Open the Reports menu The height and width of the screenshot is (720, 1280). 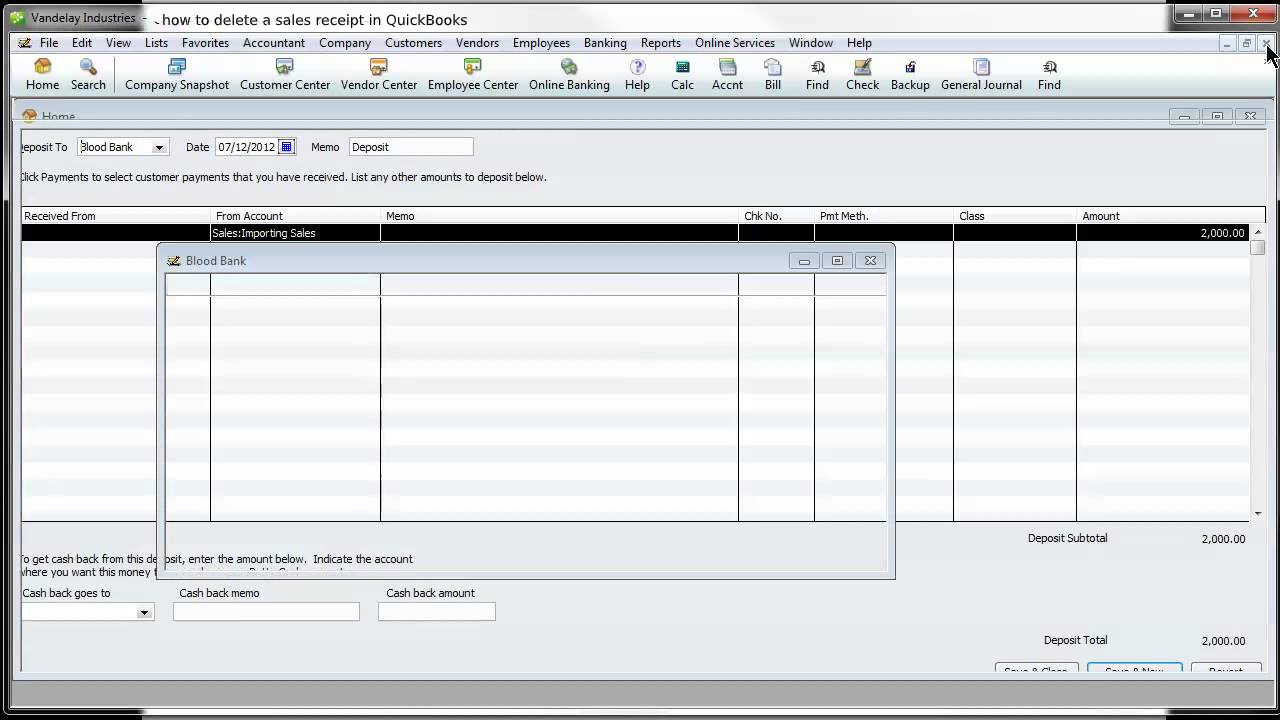coord(660,43)
